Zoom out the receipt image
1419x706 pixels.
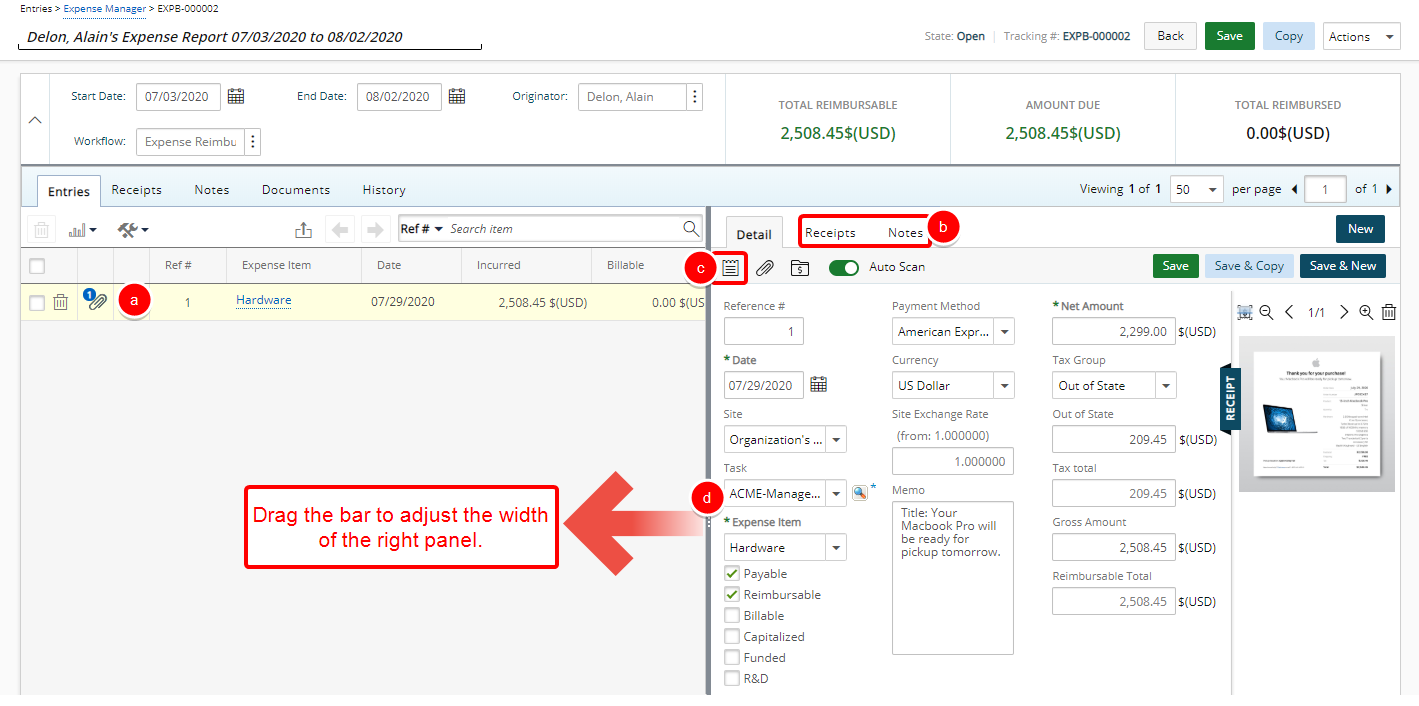point(1266,313)
